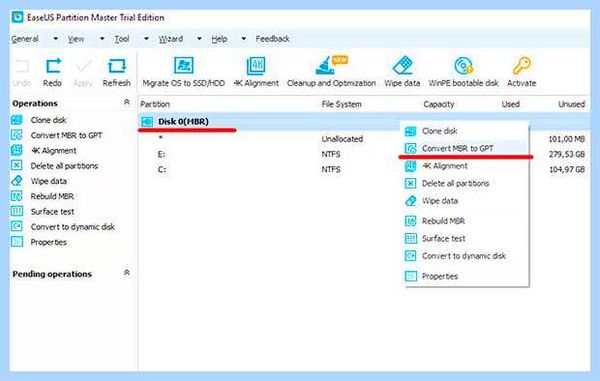
Task: Open the General menu dropdown arrow
Action: point(55,39)
